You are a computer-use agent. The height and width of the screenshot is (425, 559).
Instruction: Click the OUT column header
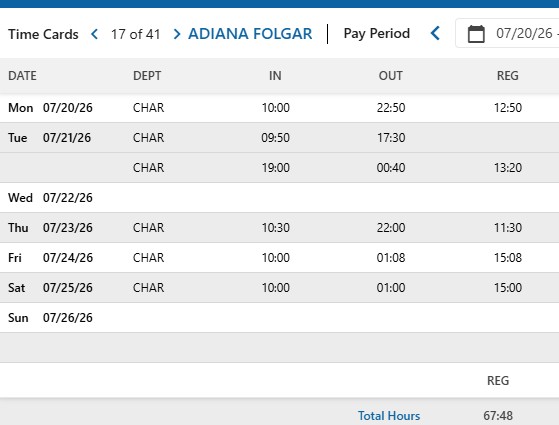[x=391, y=76]
